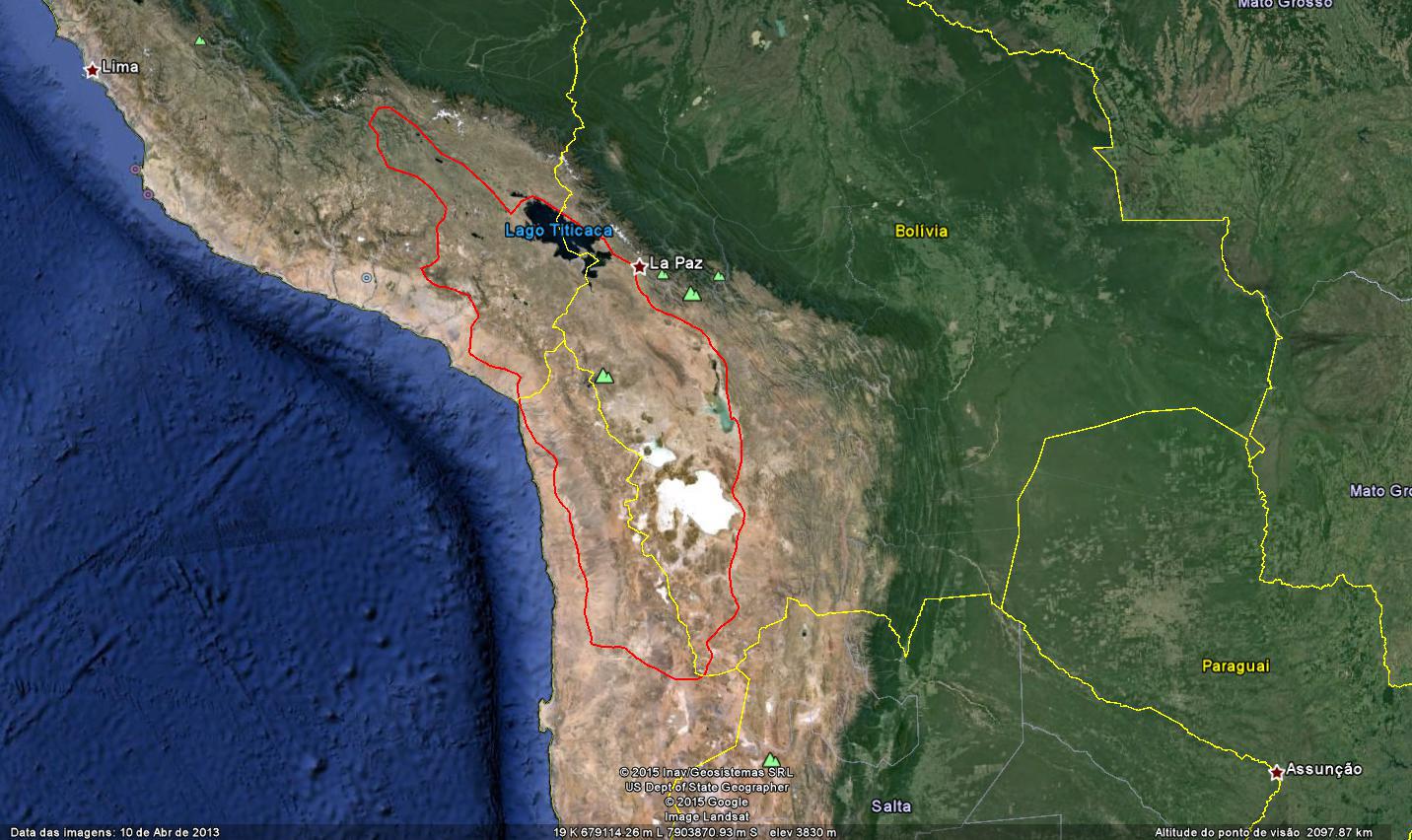Click the La Paz city name text
The height and width of the screenshot is (840, 1412).
675,263
